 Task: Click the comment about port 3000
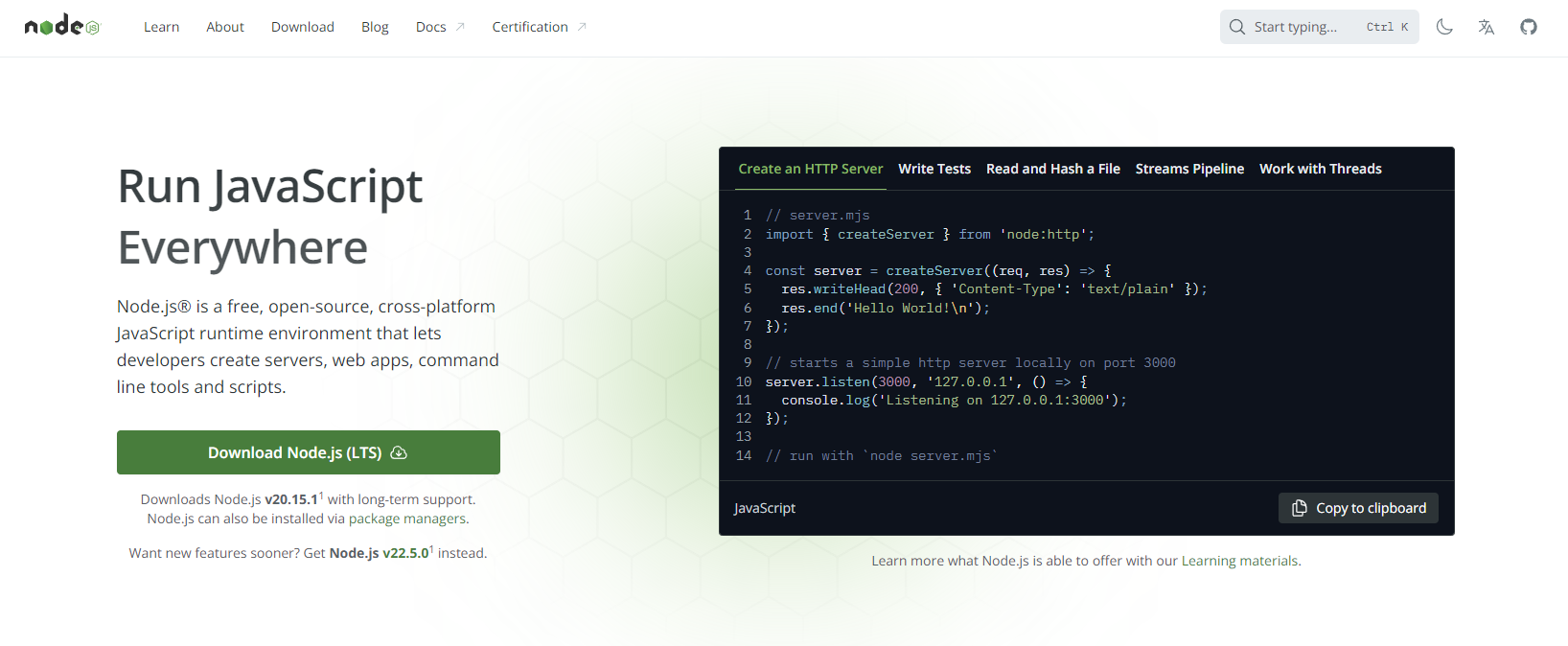coord(971,363)
